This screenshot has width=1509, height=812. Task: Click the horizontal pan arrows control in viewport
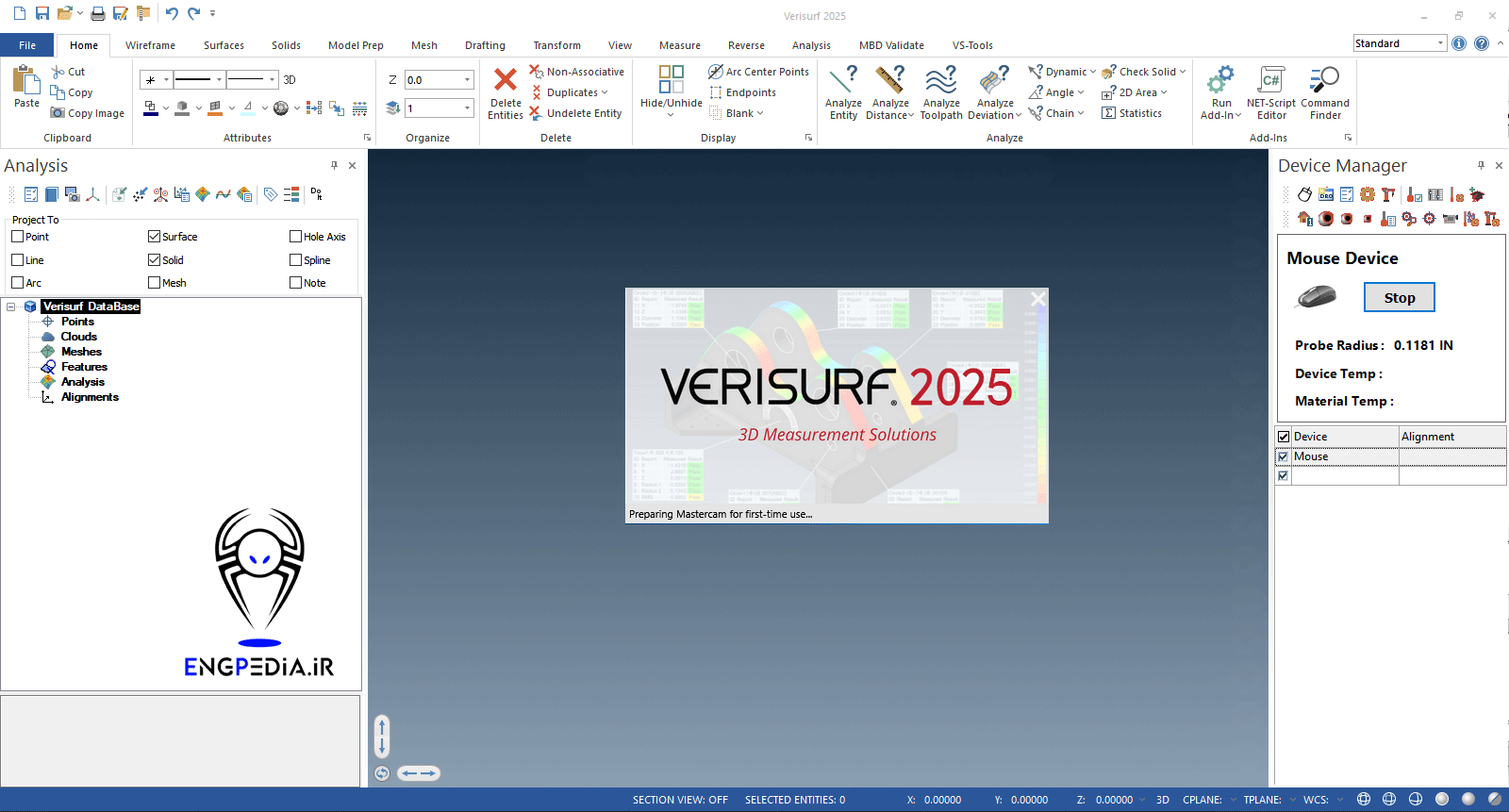418,773
